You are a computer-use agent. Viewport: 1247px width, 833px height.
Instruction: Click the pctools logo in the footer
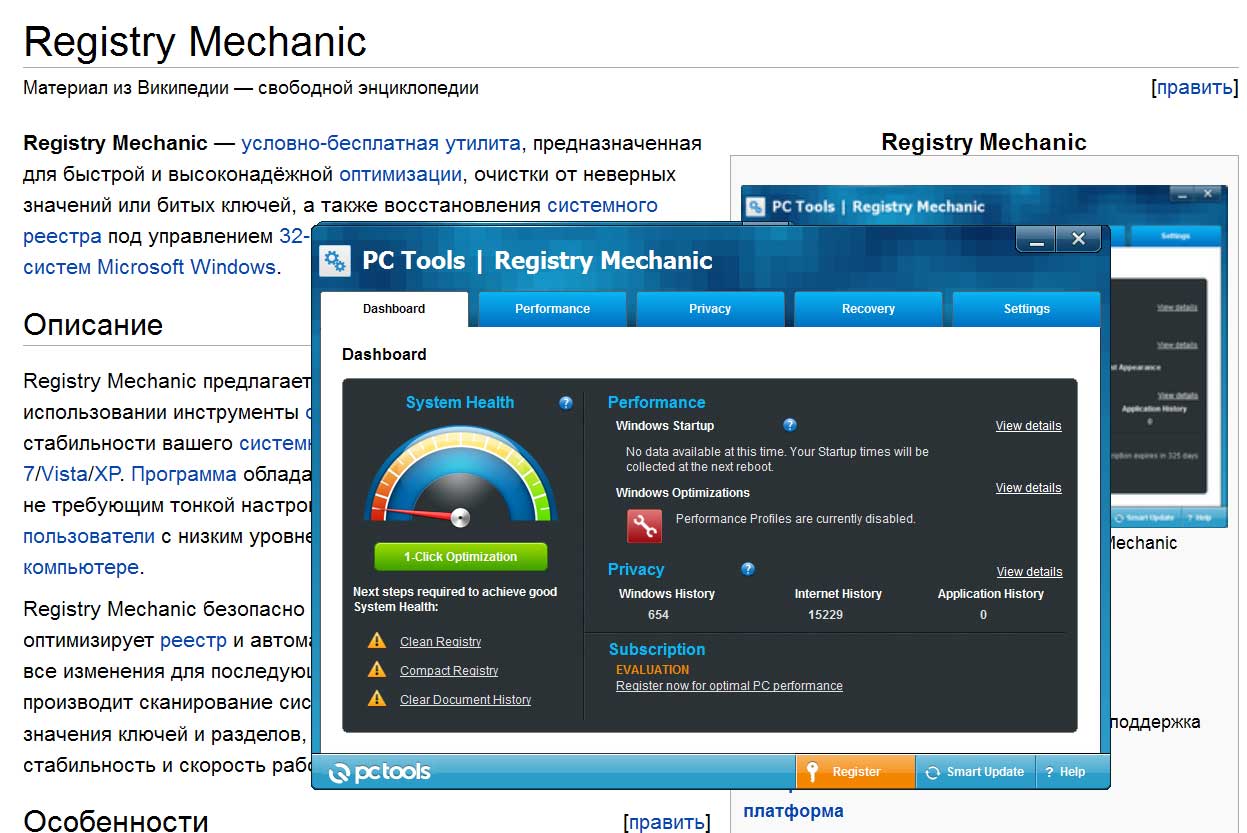[x=380, y=772]
